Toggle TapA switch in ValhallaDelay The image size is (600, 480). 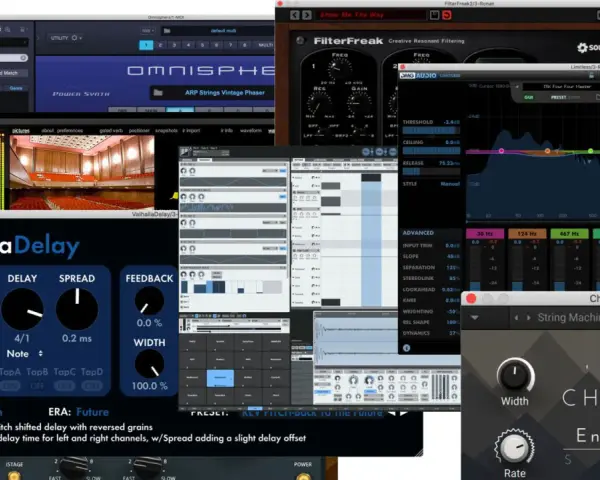[10, 386]
